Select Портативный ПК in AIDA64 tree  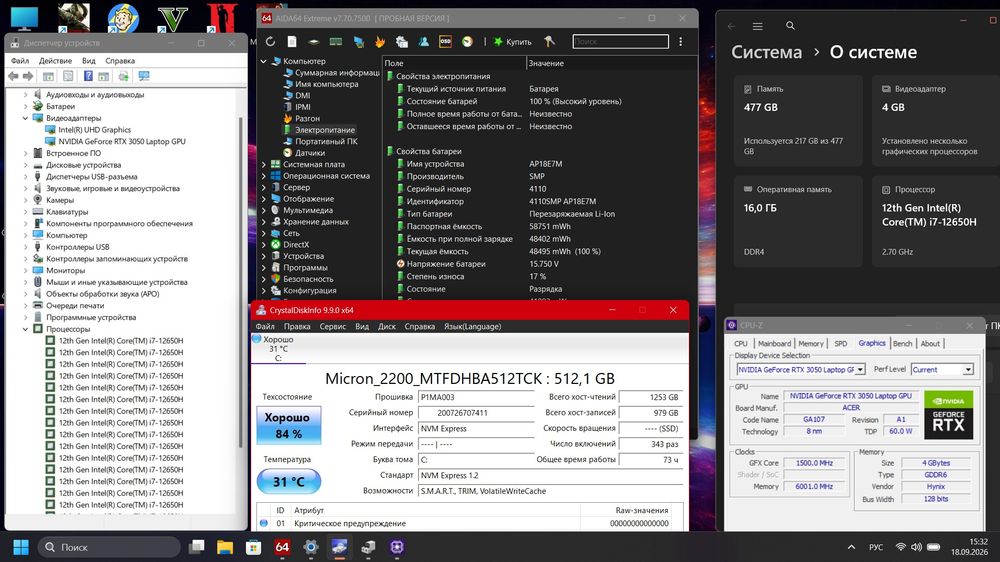point(326,142)
